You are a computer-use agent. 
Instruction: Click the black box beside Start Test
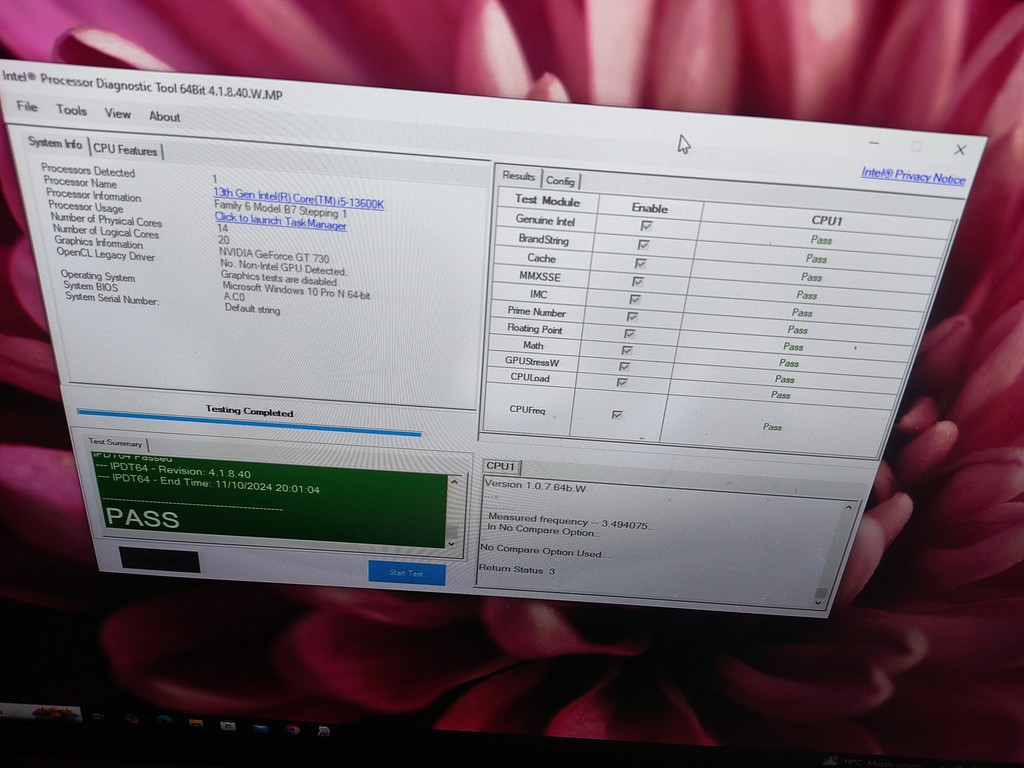tap(159, 560)
